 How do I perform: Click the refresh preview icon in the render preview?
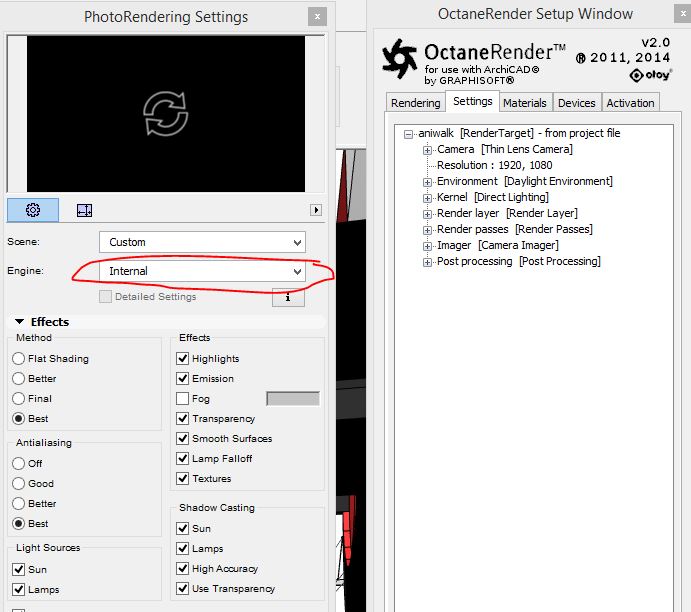(x=166, y=114)
